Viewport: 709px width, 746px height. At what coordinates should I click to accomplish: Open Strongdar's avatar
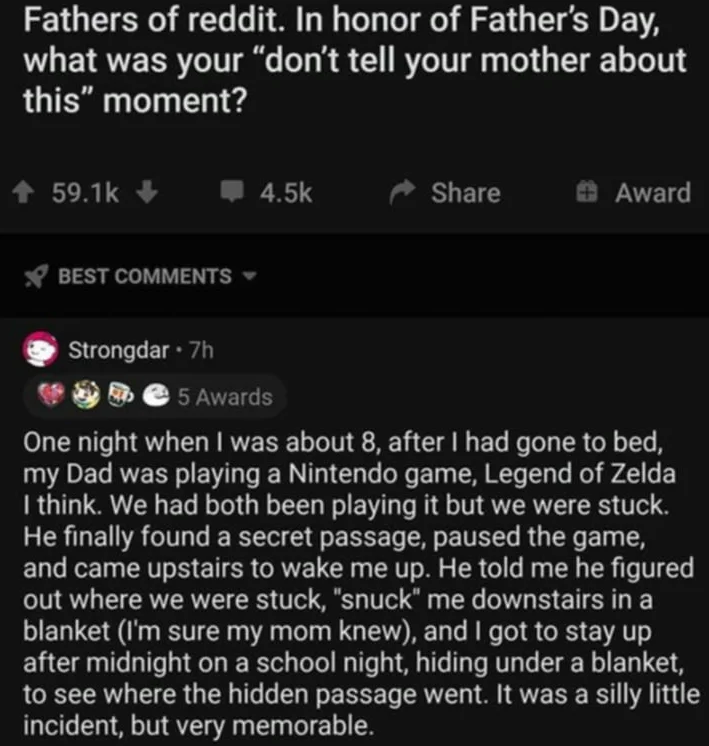point(40,350)
